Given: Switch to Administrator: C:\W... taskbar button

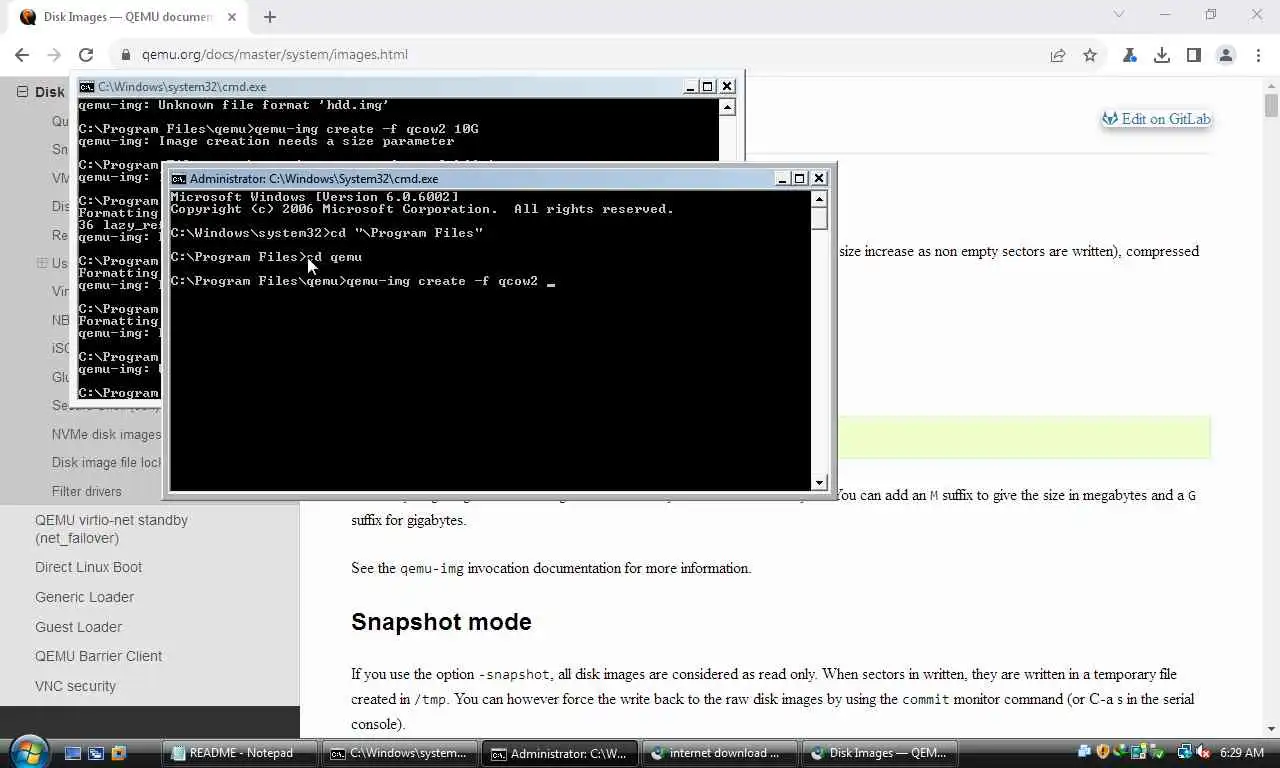Looking at the screenshot, I should (x=560, y=753).
